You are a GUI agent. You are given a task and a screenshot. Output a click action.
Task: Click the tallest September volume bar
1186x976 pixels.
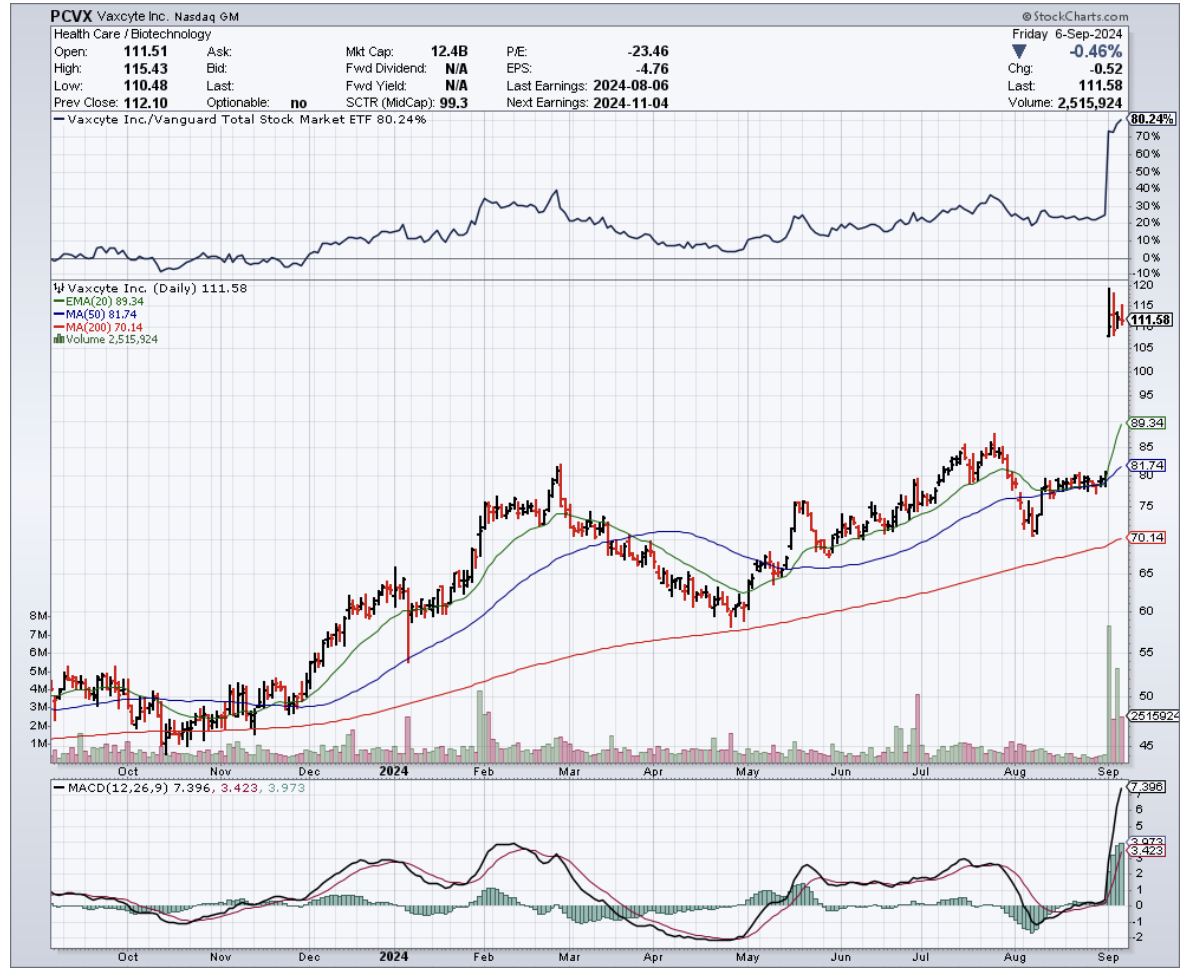coord(1108,690)
